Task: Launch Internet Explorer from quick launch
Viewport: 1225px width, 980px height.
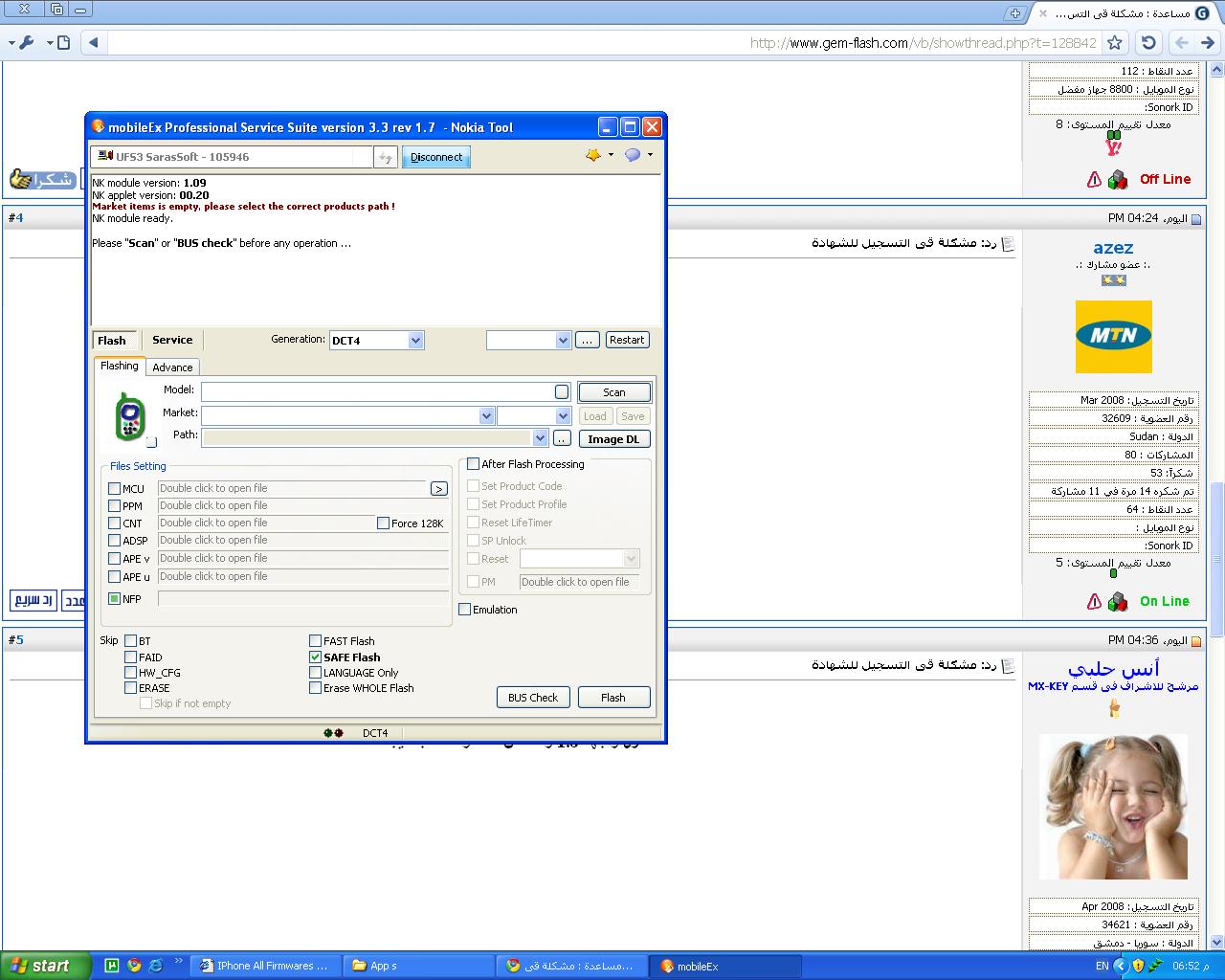Action: (x=155, y=966)
